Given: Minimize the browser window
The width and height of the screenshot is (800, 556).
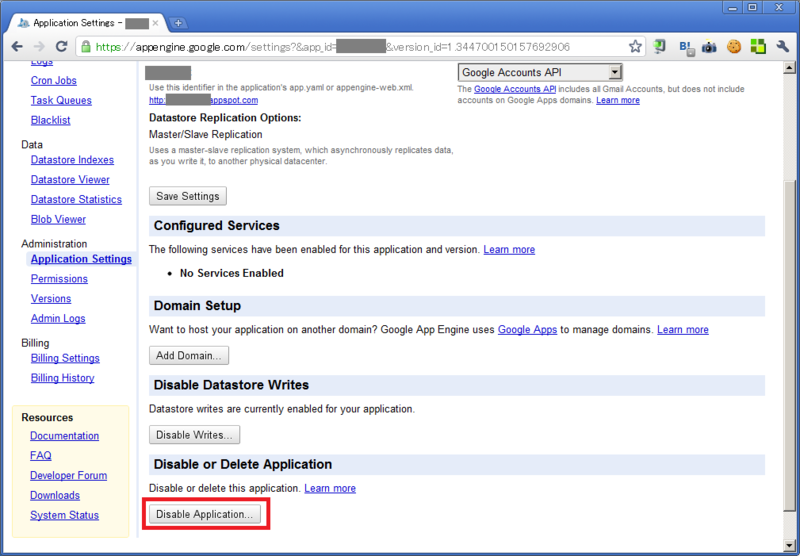Looking at the screenshot, I should coord(733,7).
